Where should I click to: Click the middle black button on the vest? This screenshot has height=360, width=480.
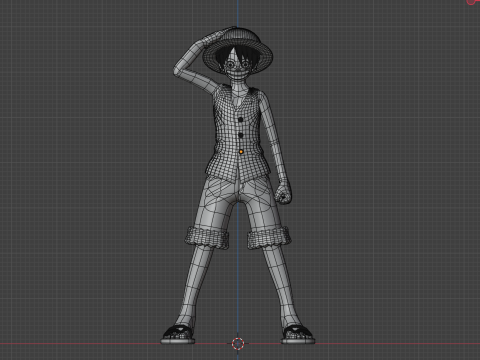coord(241,135)
